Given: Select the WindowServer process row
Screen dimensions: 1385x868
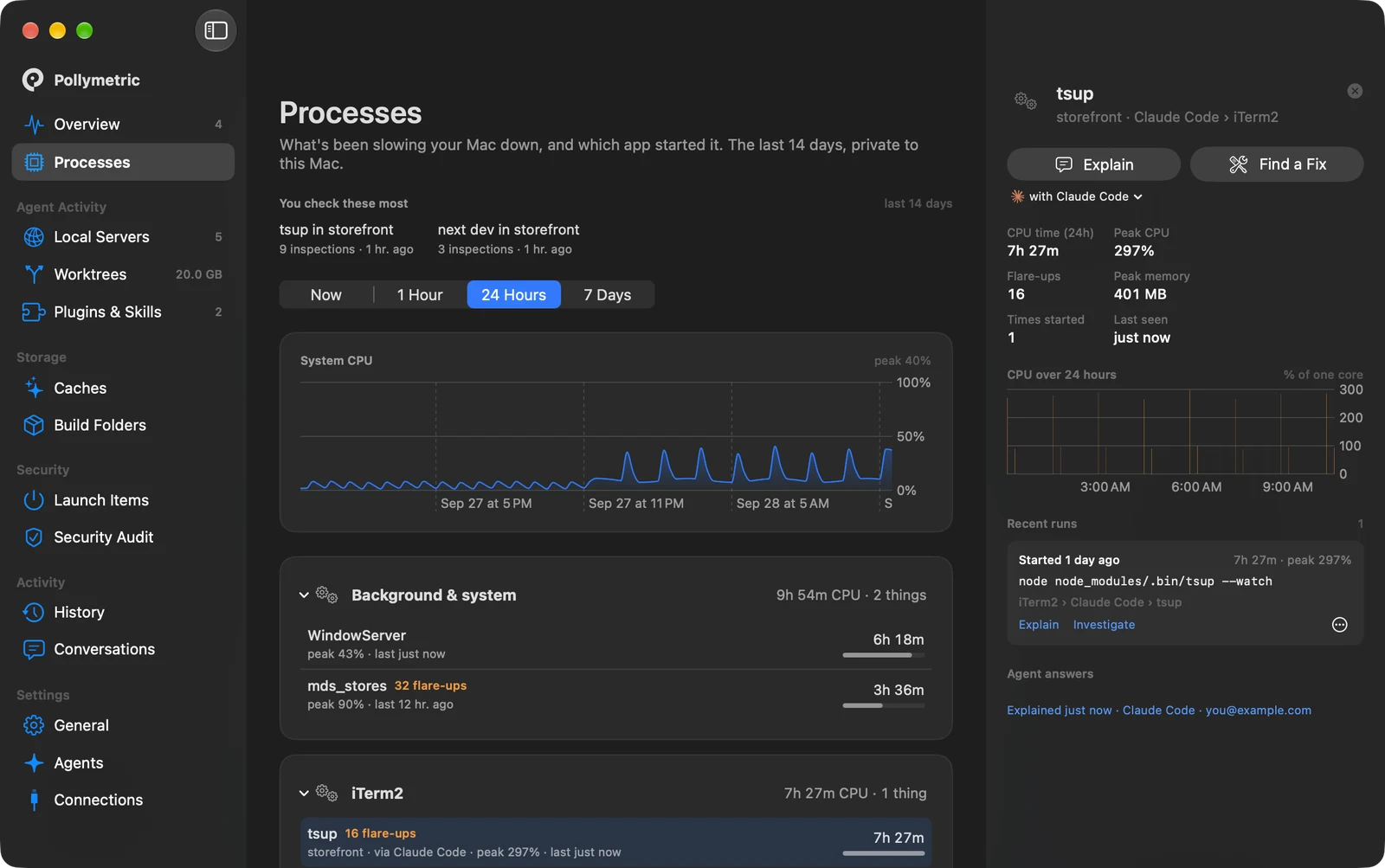Looking at the screenshot, I should 615,644.
